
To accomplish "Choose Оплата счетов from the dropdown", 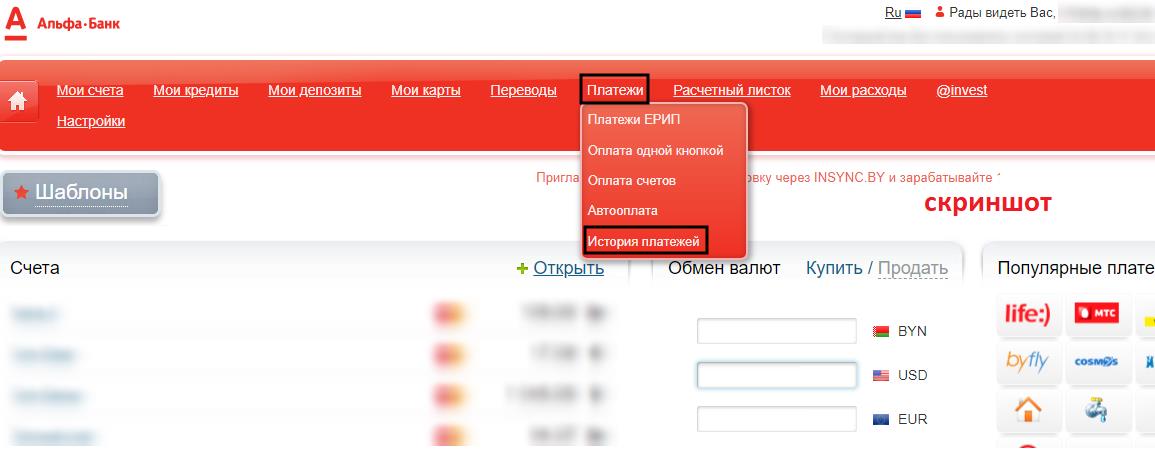I will [632, 180].
